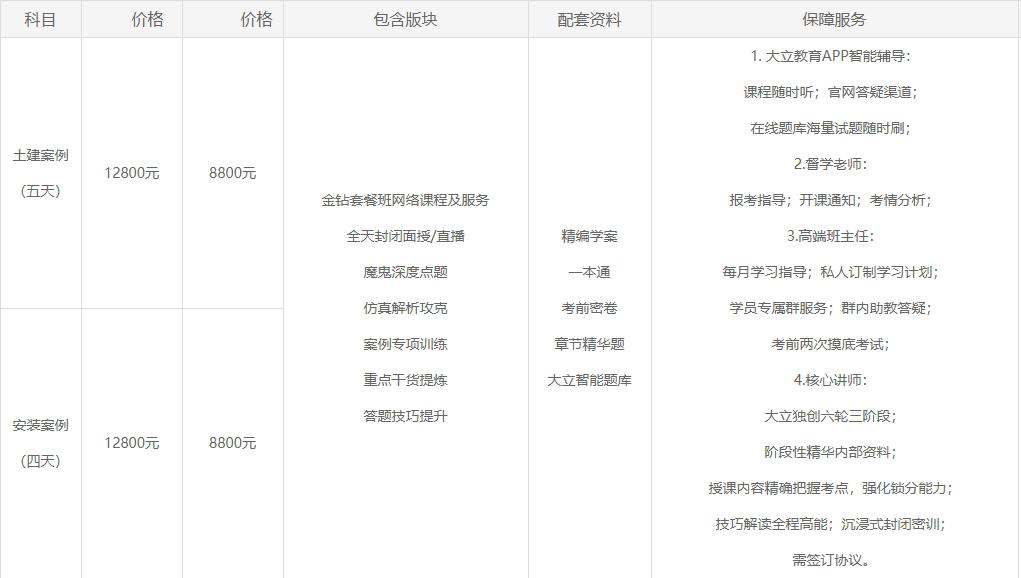Click the 案例专项训练 item
The image size is (1021, 578).
[405, 344]
